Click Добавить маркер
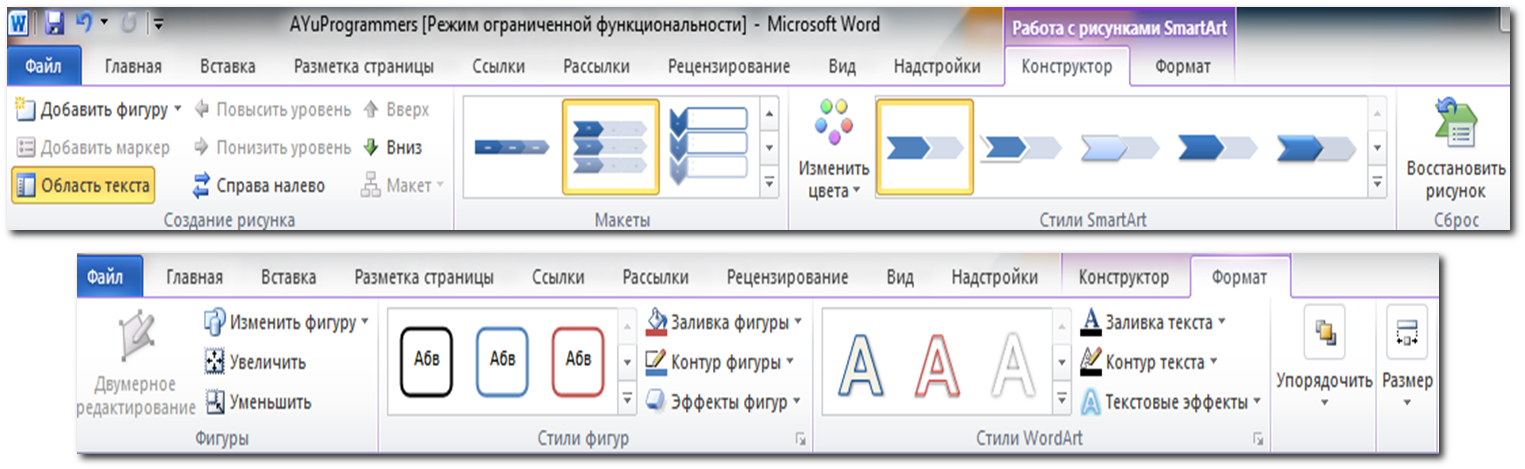Viewport: 1525px width, 469px height. (x=93, y=147)
